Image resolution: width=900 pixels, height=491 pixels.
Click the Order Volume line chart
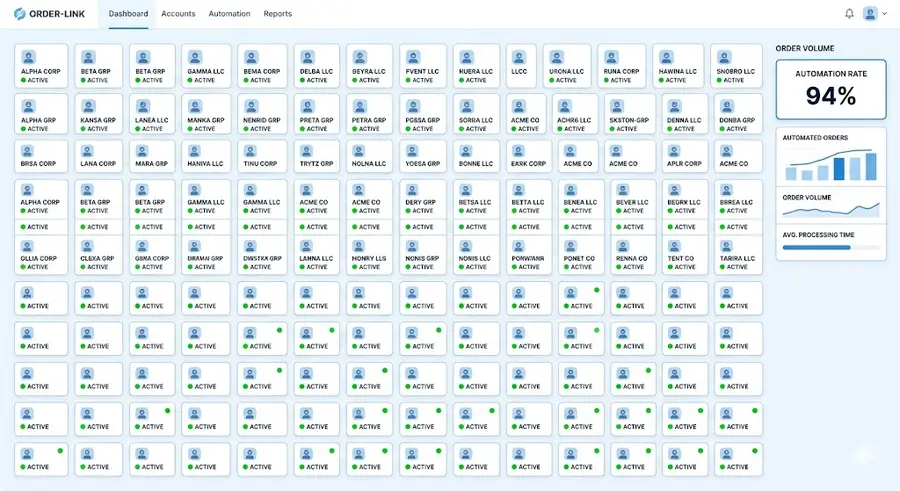831,210
